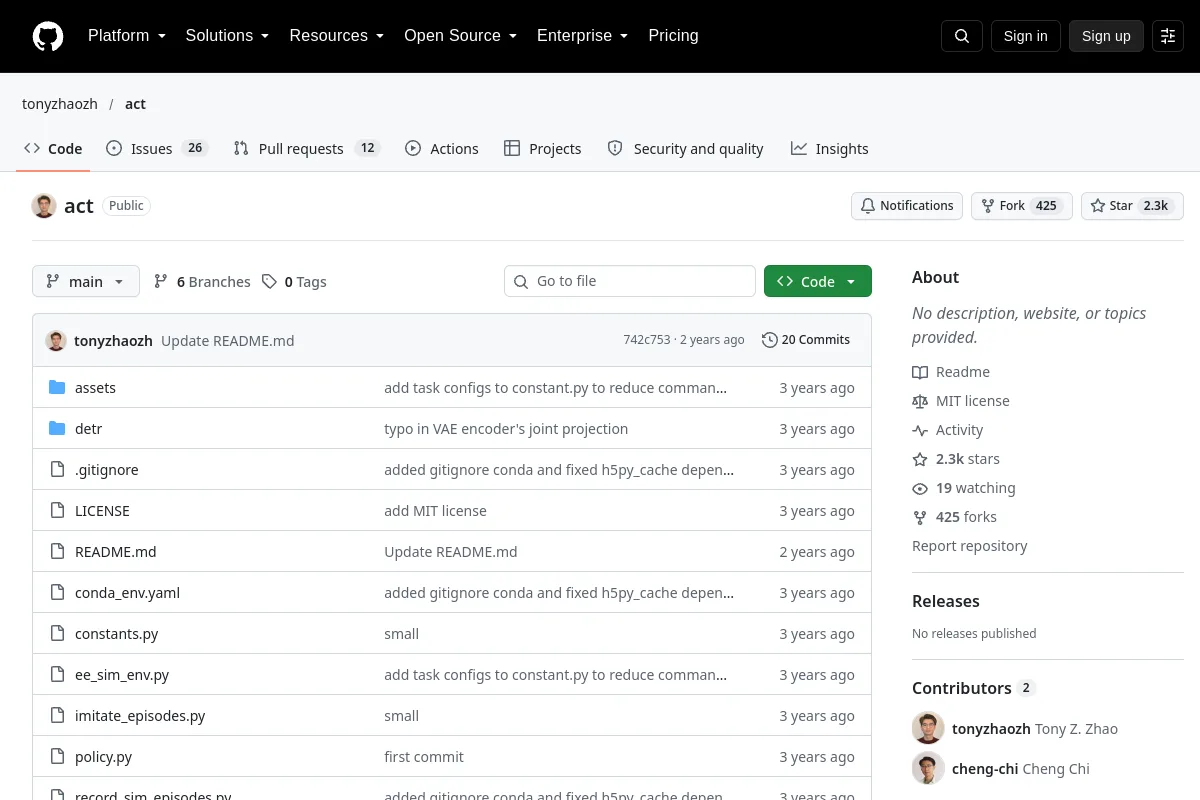Fork this repository
Viewport: 1200px width, 800px height.
(x=1022, y=206)
